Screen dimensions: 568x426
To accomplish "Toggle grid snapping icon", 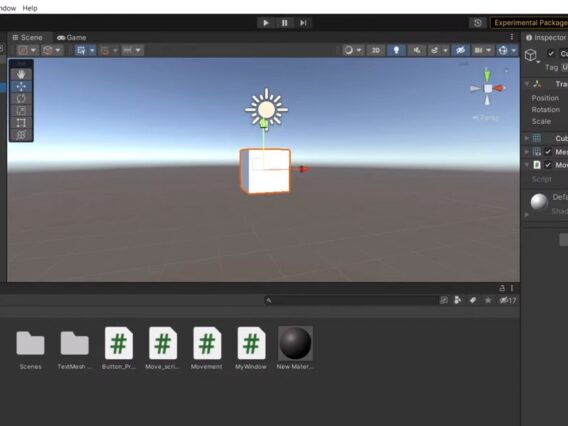I will [105, 50].
